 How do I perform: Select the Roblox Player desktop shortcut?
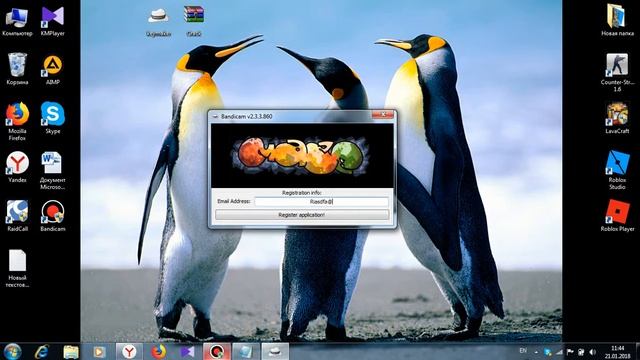coord(617,216)
